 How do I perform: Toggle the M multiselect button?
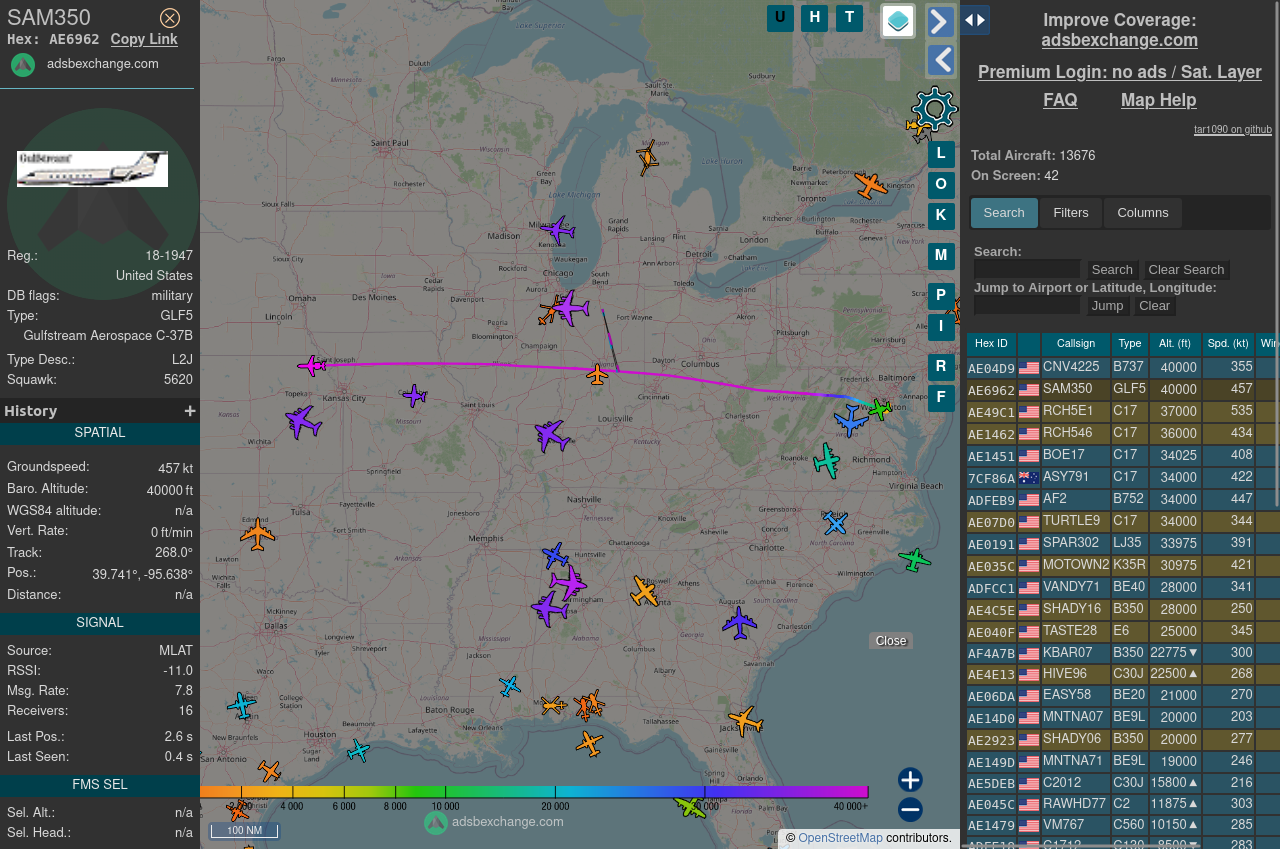pyautogui.click(x=941, y=256)
